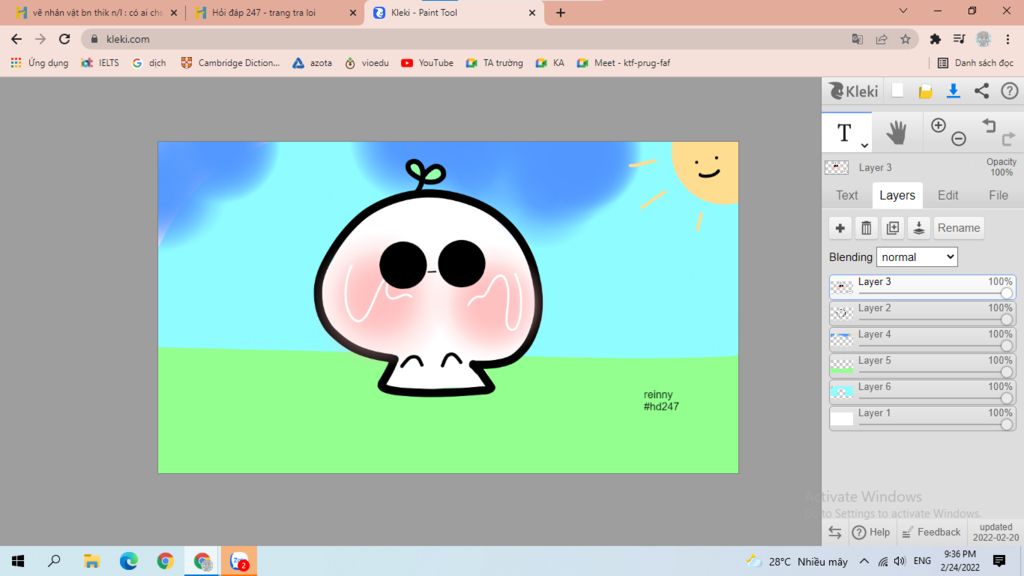The height and width of the screenshot is (576, 1024).
Task: Zoom out with the minus magnifier
Action: pyautogui.click(x=959, y=138)
